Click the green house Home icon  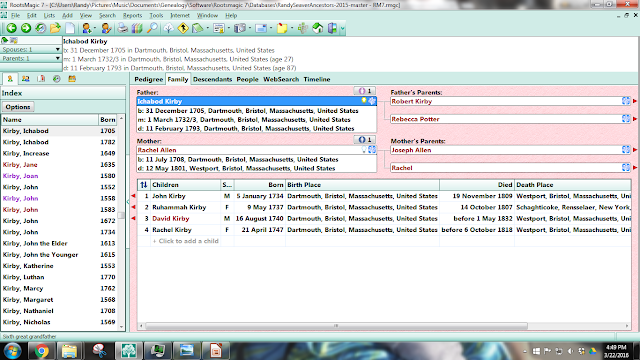click(x=318, y=28)
